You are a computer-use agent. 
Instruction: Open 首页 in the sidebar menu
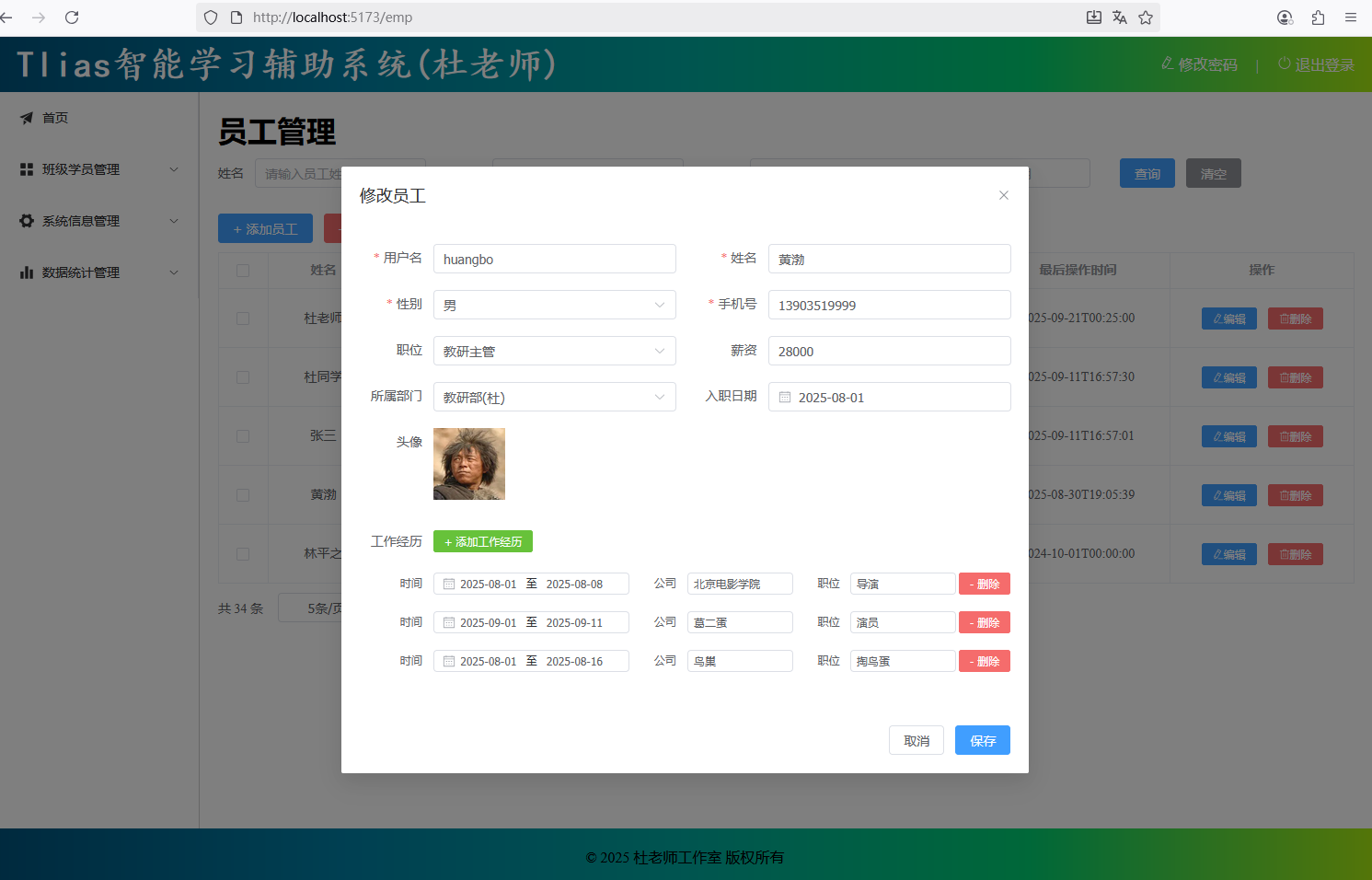click(55, 118)
